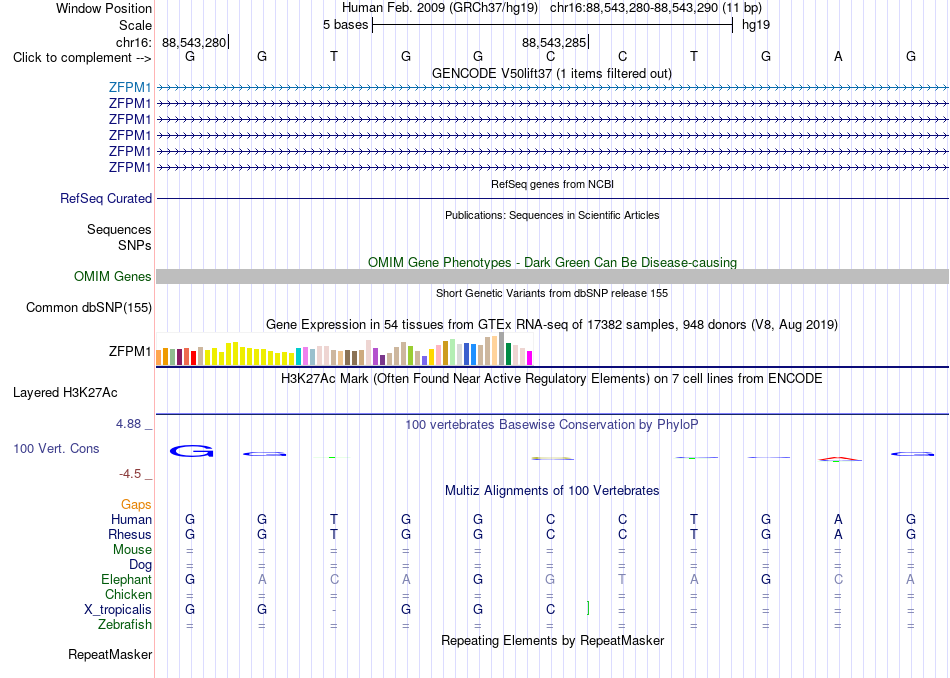Open the 'RefSeq genes from NCBI' title
Viewport: 950px width, 678px height.
pos(553,184)
